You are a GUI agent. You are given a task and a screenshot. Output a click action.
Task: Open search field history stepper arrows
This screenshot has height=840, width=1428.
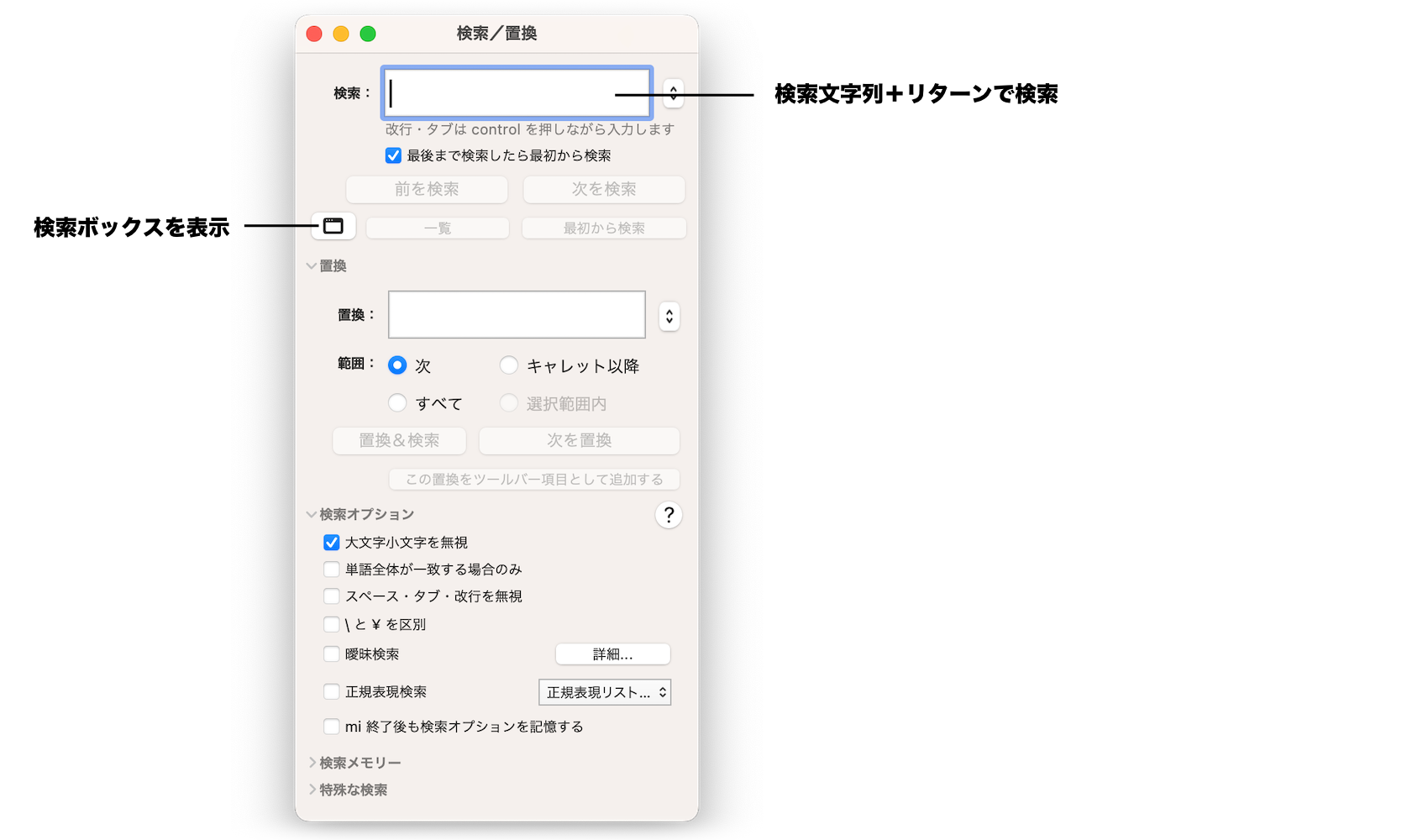click(674, 93)
